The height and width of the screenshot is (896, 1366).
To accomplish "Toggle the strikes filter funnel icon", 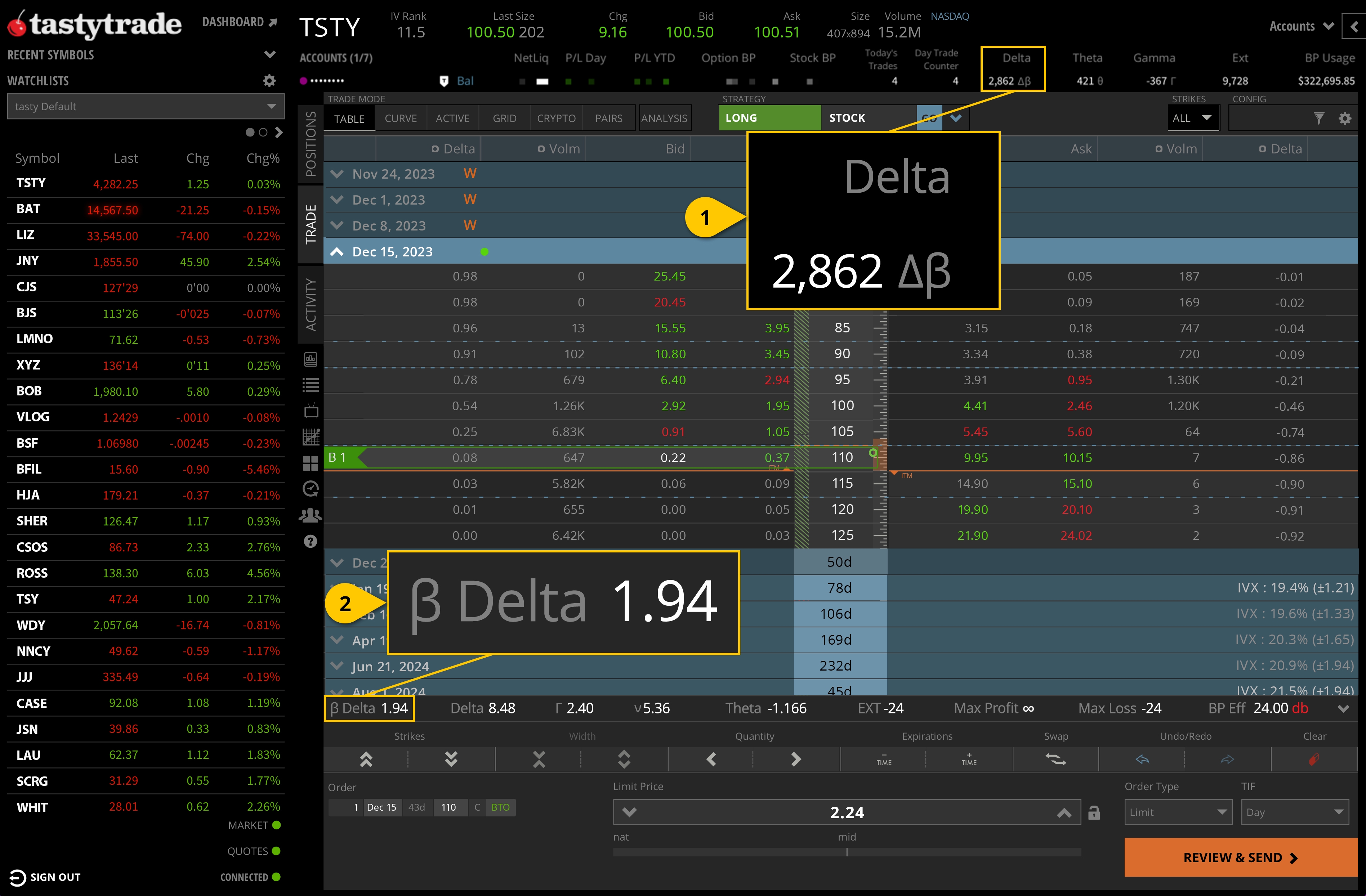I will point(1319,118).
